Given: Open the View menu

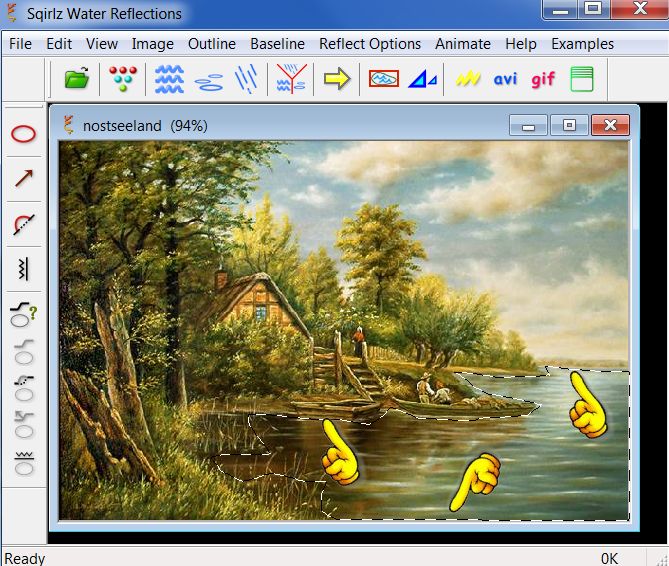Looking at the screenshot, I should tap(102, 44).
